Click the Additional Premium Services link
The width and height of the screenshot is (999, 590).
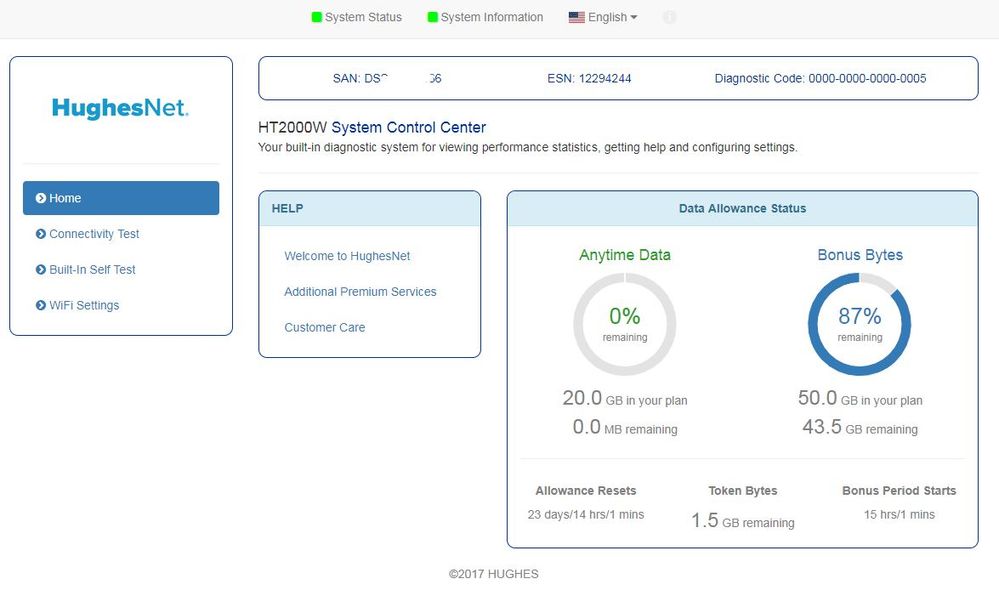tap(360, 292)
